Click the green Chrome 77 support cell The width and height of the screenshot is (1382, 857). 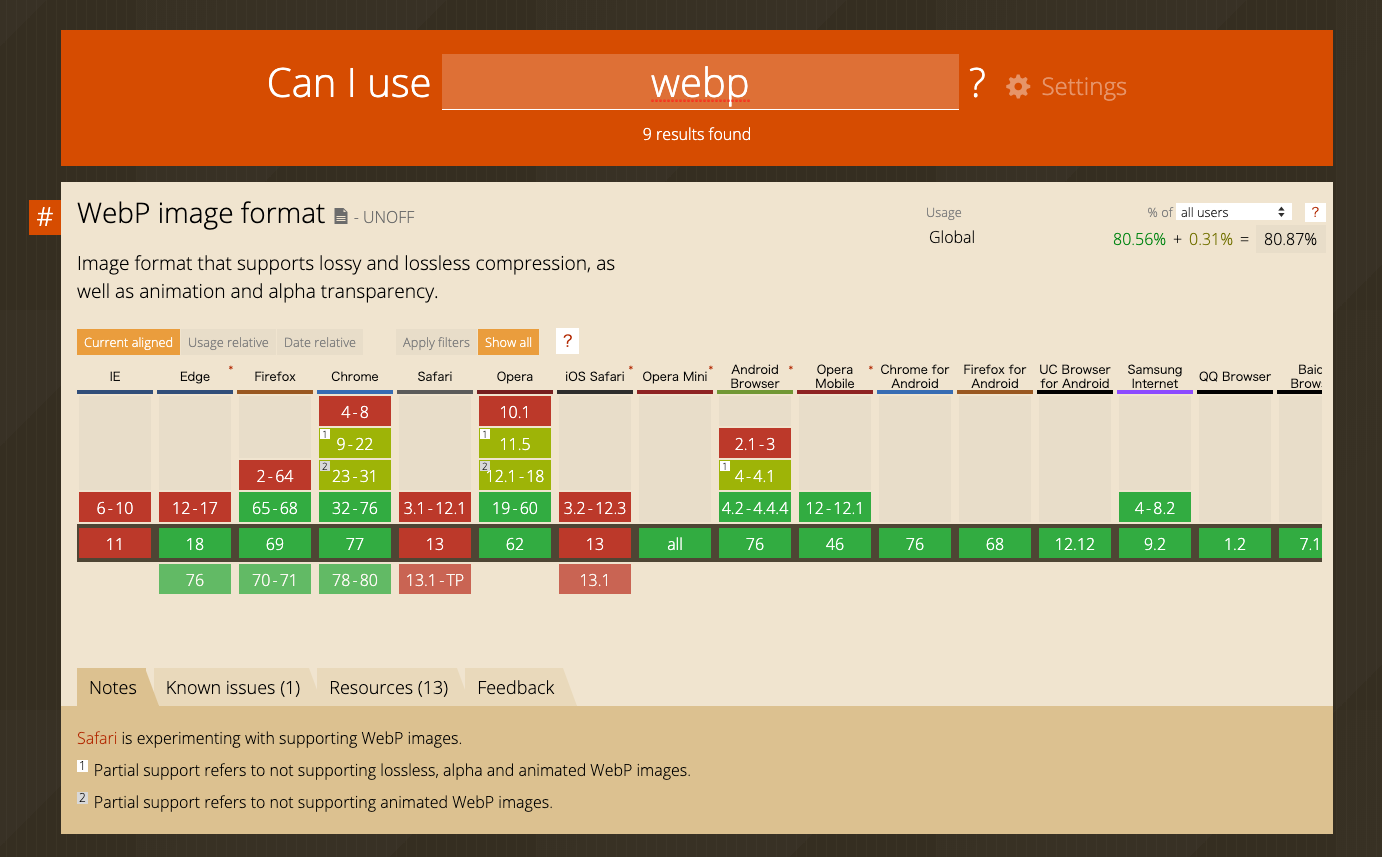point(355,544)
